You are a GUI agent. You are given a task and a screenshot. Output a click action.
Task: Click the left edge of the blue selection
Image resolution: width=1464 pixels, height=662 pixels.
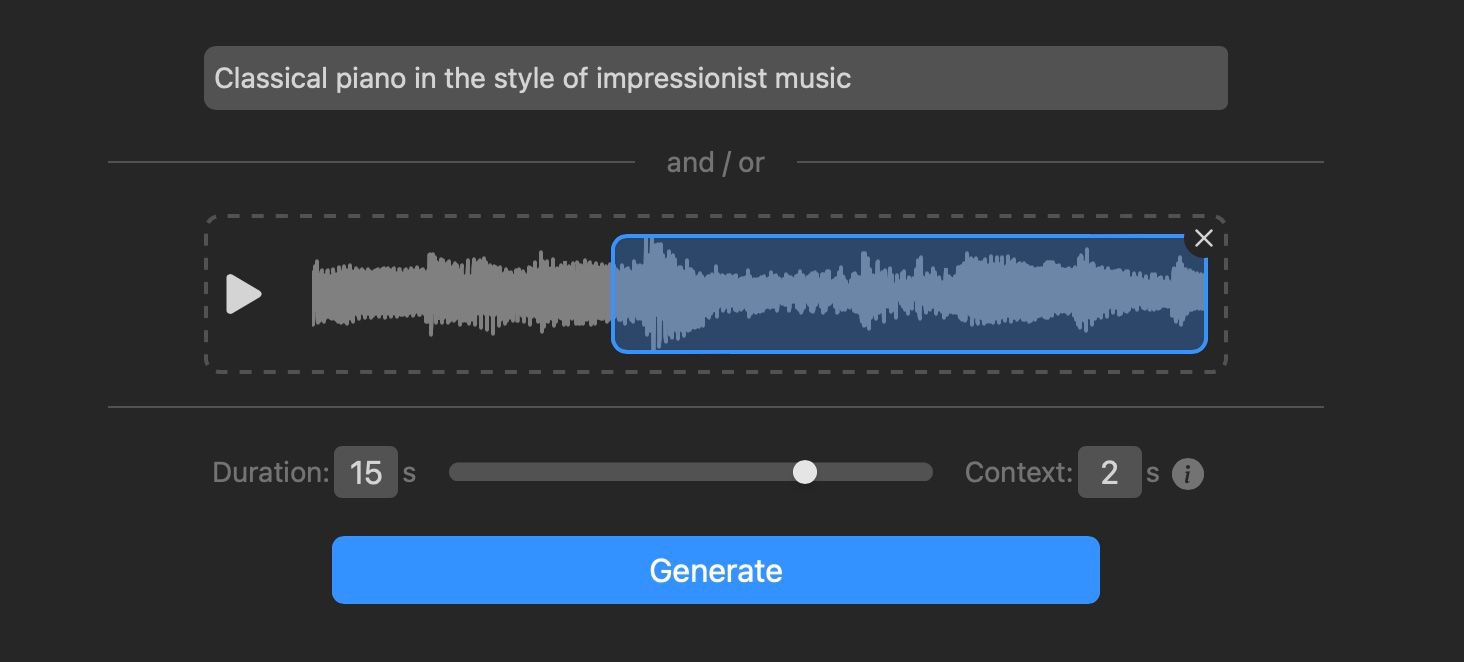618,294
